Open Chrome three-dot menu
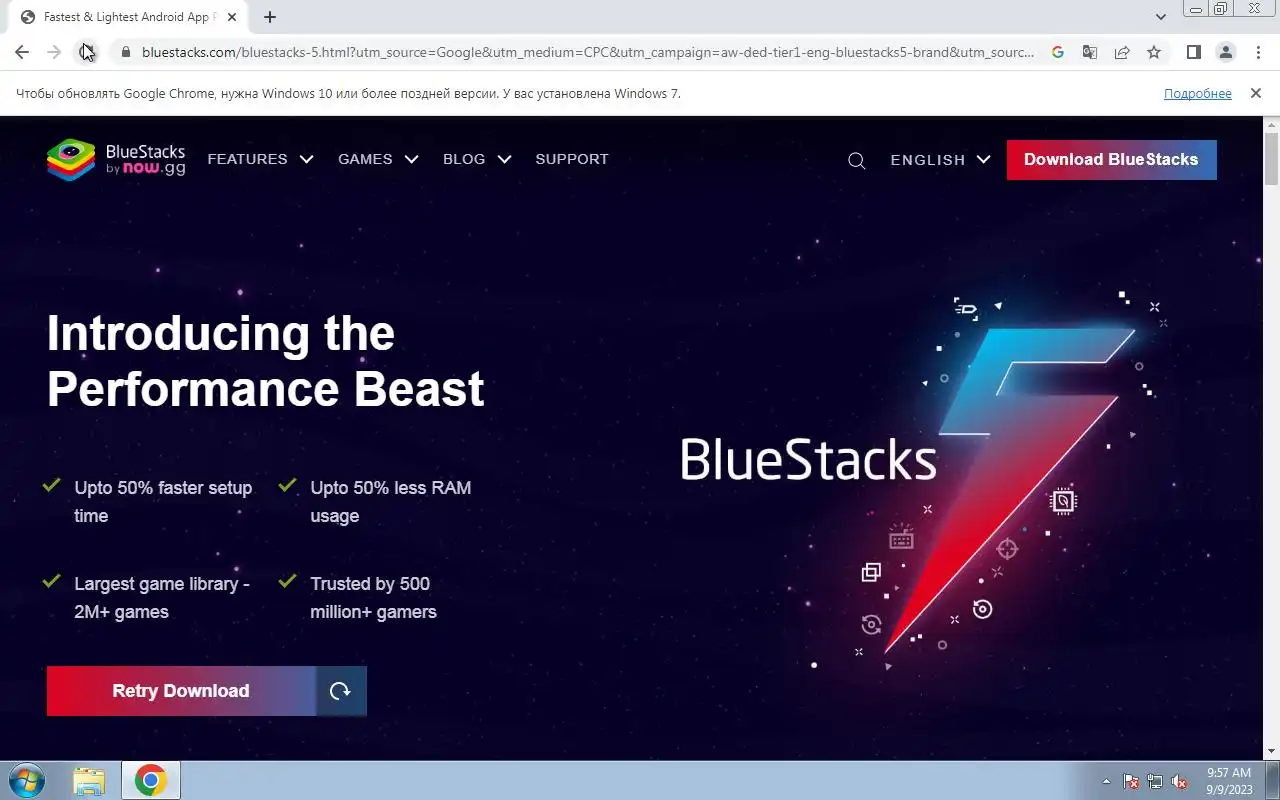 pos(1258,52)
